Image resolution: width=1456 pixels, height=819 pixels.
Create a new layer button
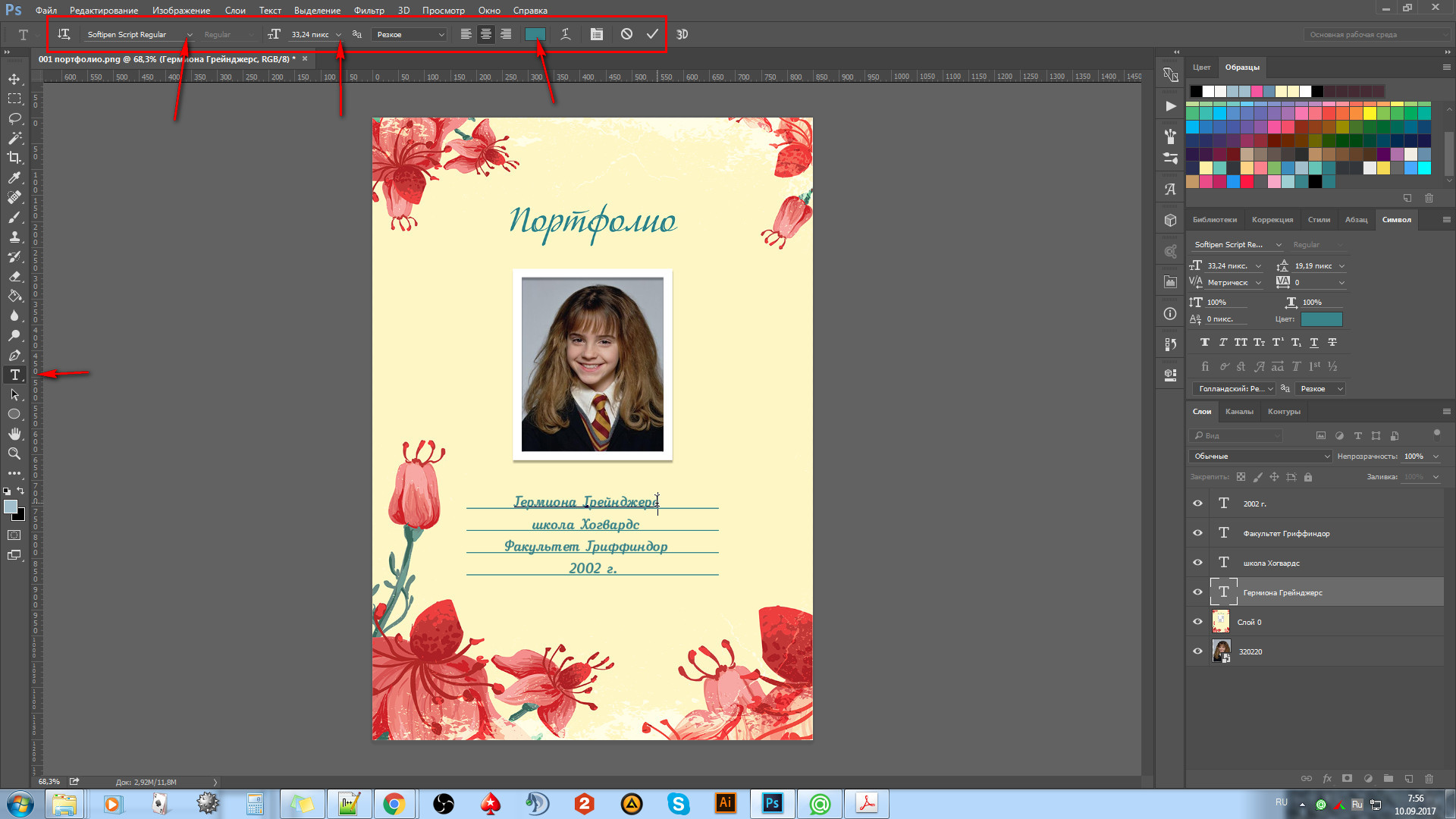[x=1409, y=779]
